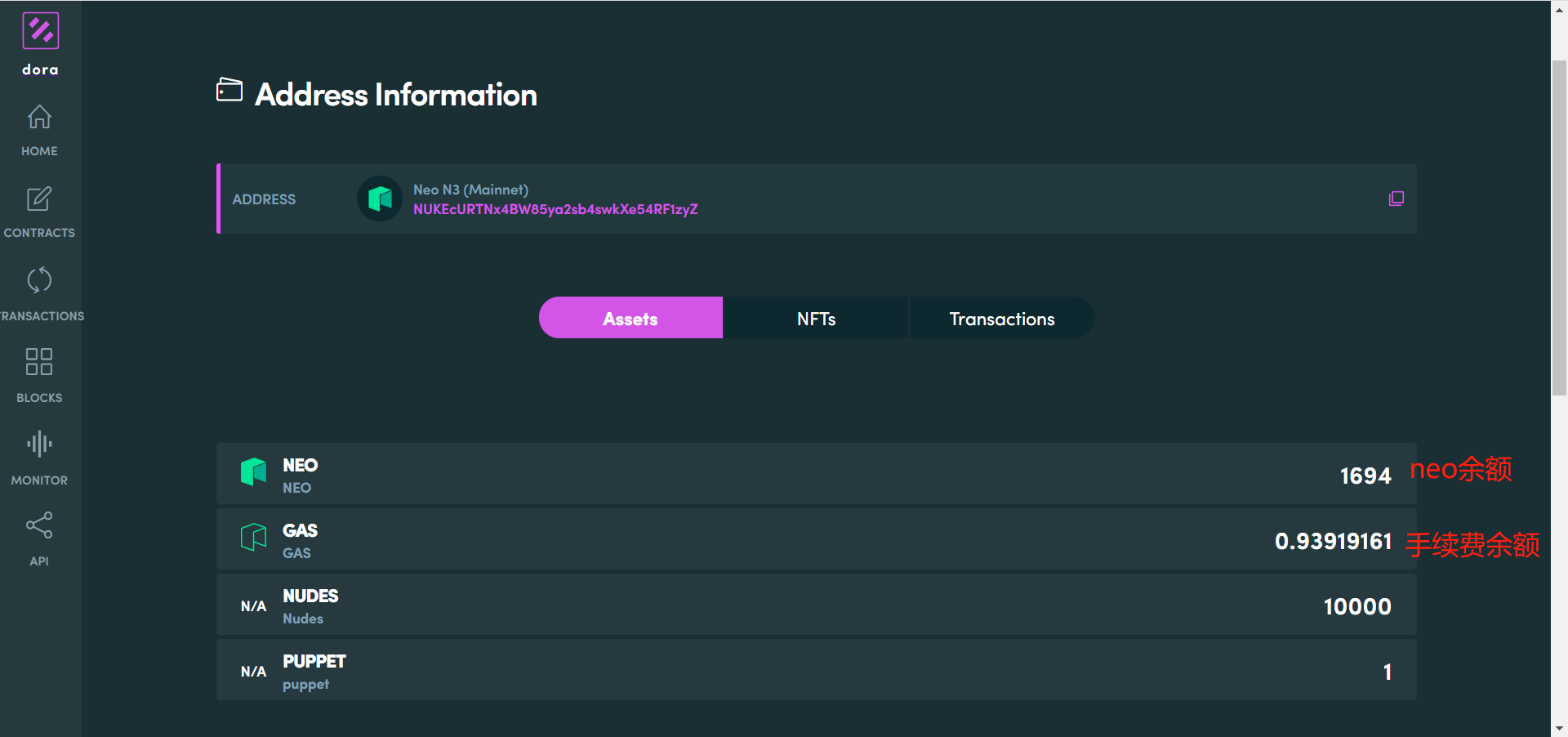Click the green NEO token icon
The width and height of the screenshot is (1568, 737).
coord(253,472)
